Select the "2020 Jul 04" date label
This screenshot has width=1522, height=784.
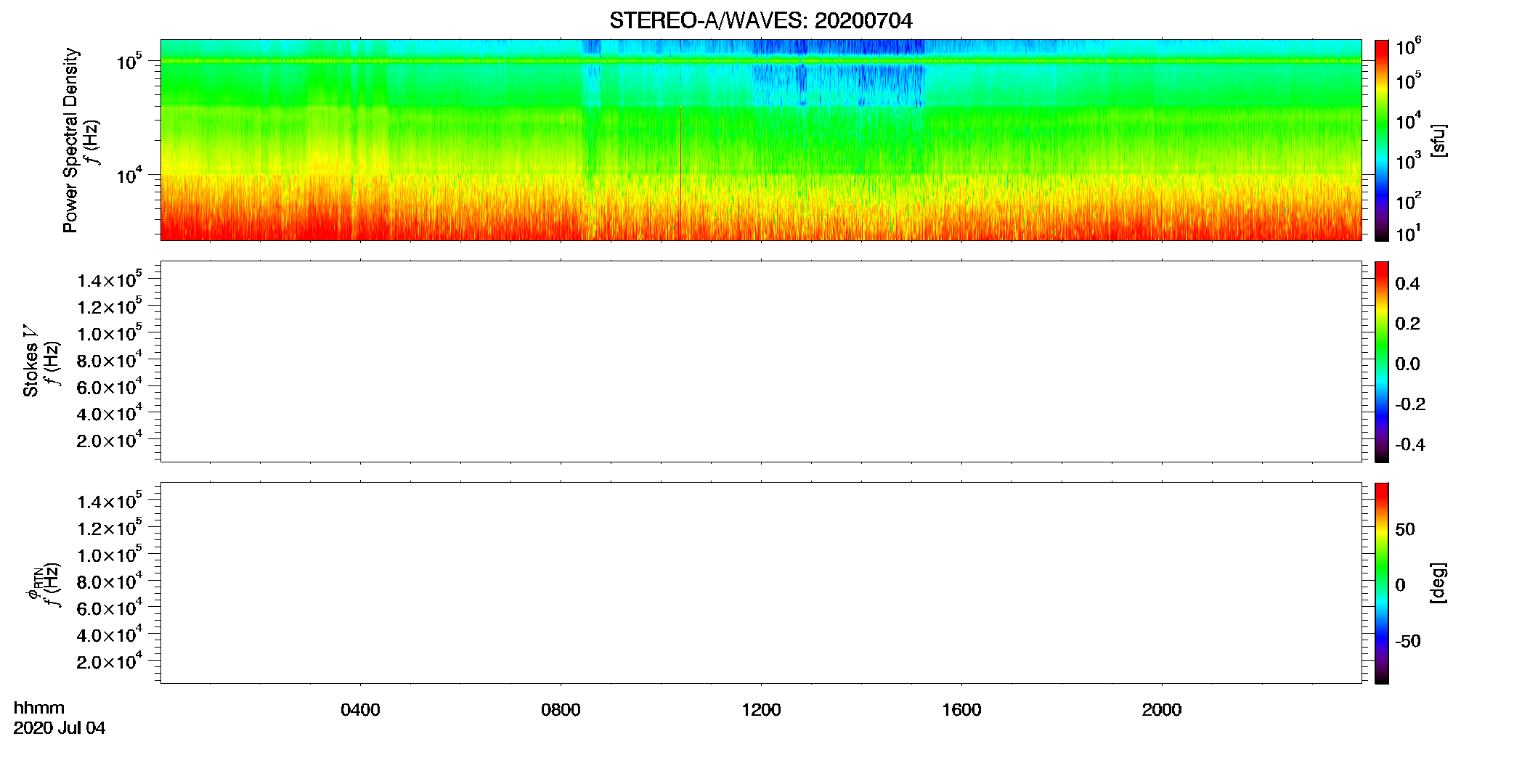coord(60,728)
